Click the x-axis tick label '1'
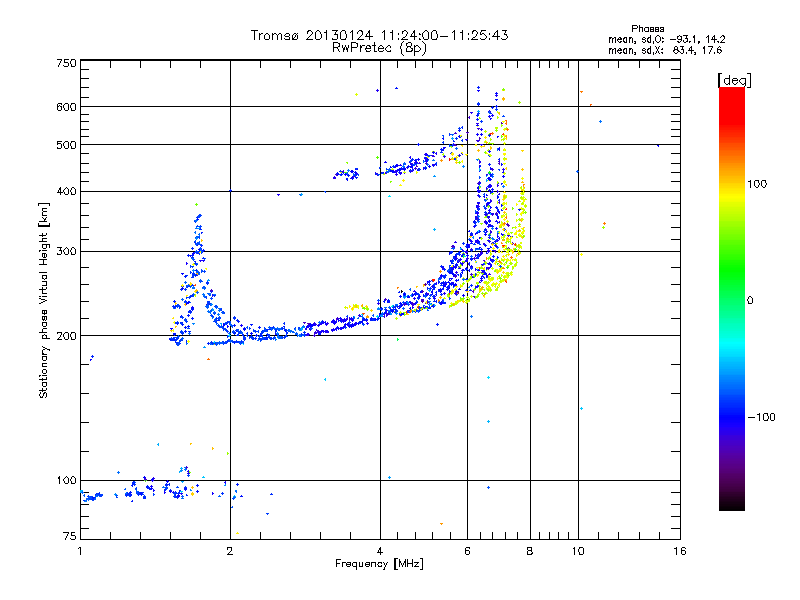800x600 pixels. (80, 551)
